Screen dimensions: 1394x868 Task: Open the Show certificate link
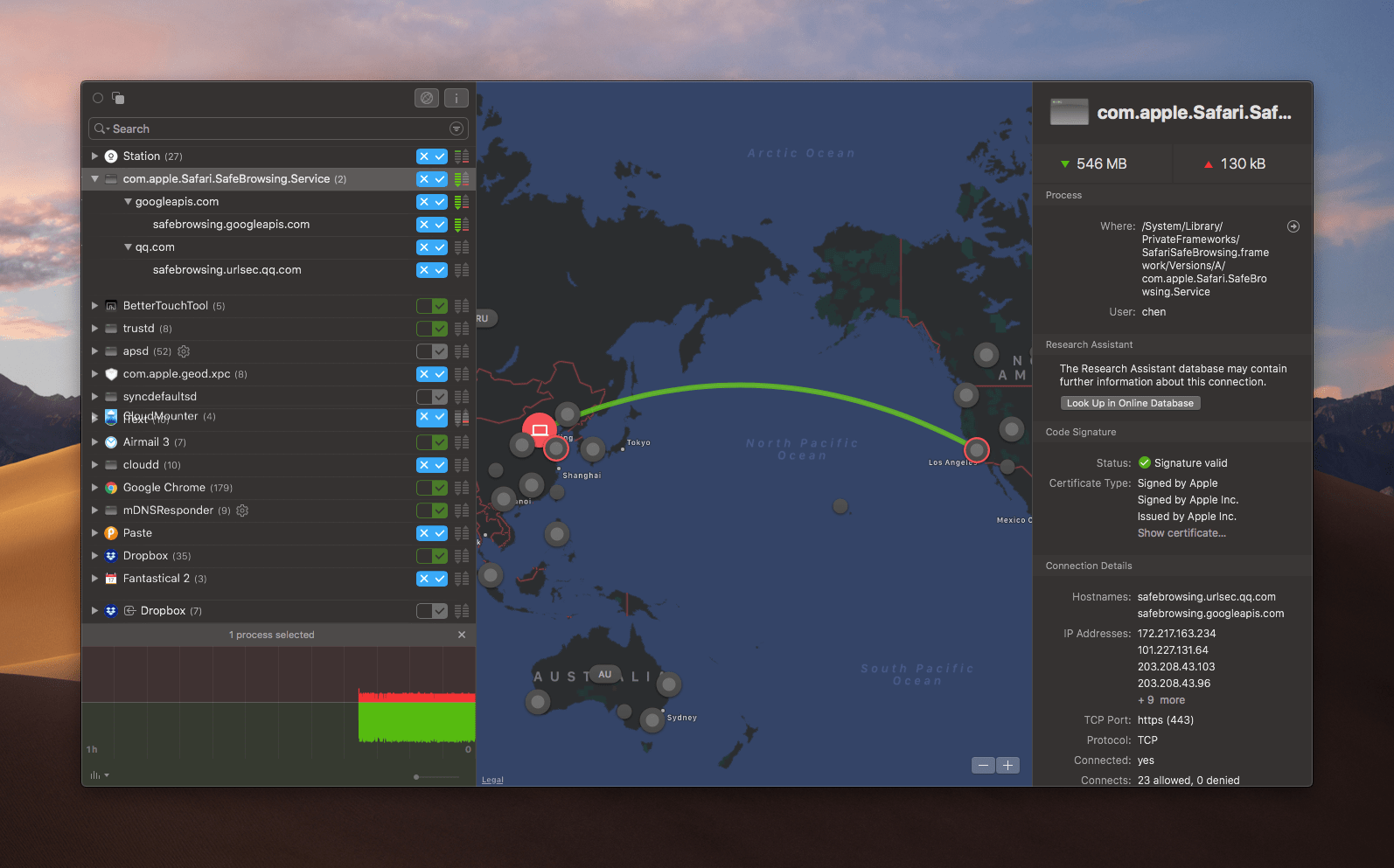[x=1181, y=533]
